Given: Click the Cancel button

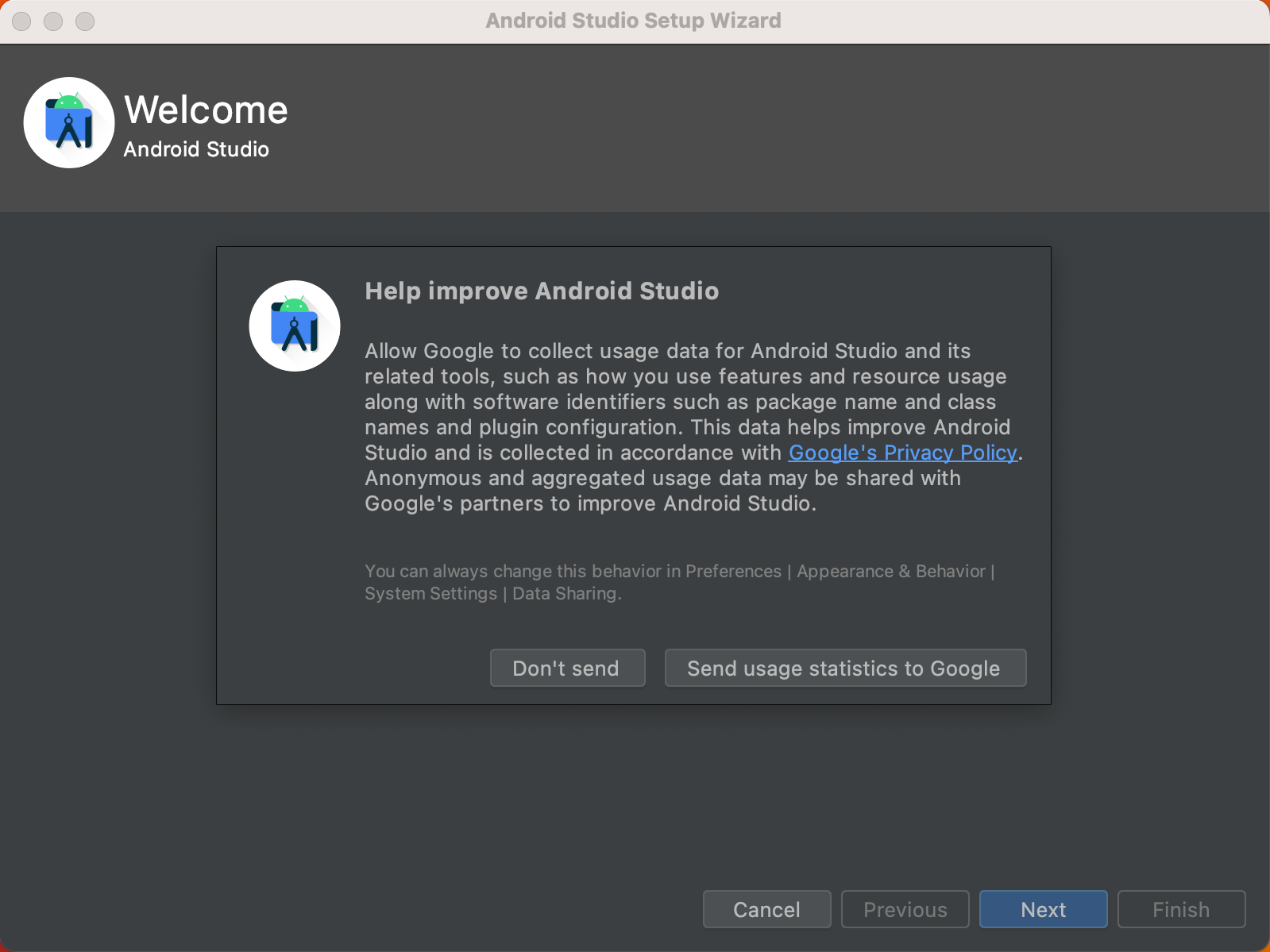Looking at the screenshot, I should click(x=766, y=909).
